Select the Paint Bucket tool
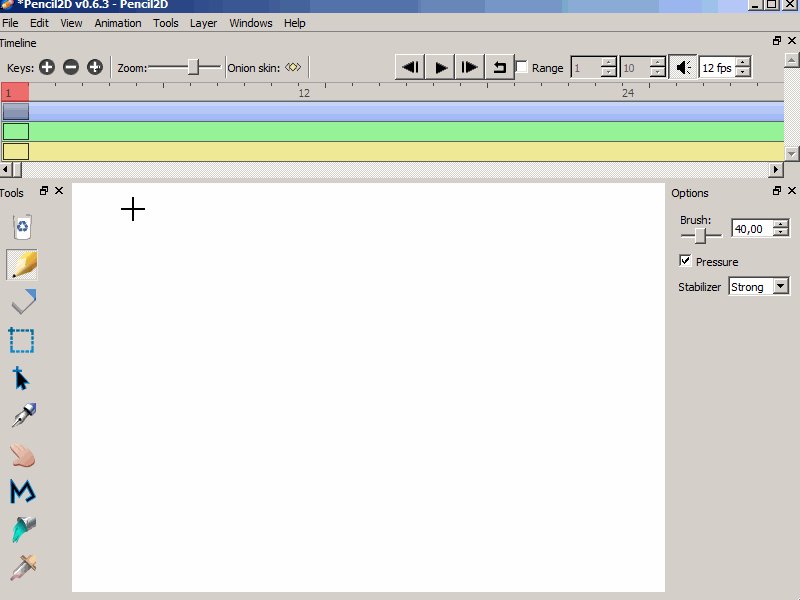800x600 pixels. point(24,529)
